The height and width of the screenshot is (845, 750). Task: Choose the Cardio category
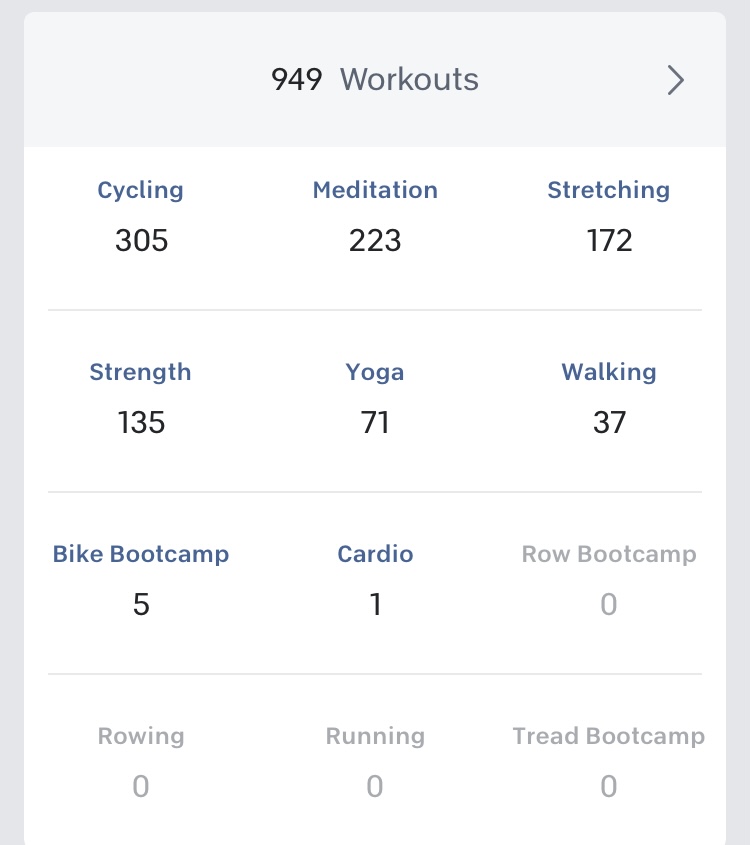(375, 554)
